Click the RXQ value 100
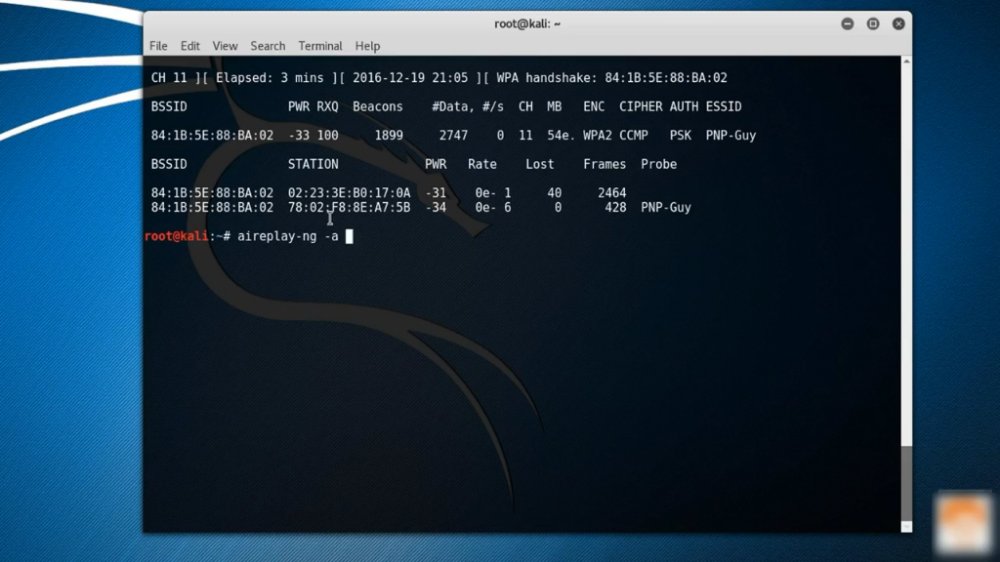Image resolution: width=1000 pixels, height=562 pixels. (x=328, y=135)
